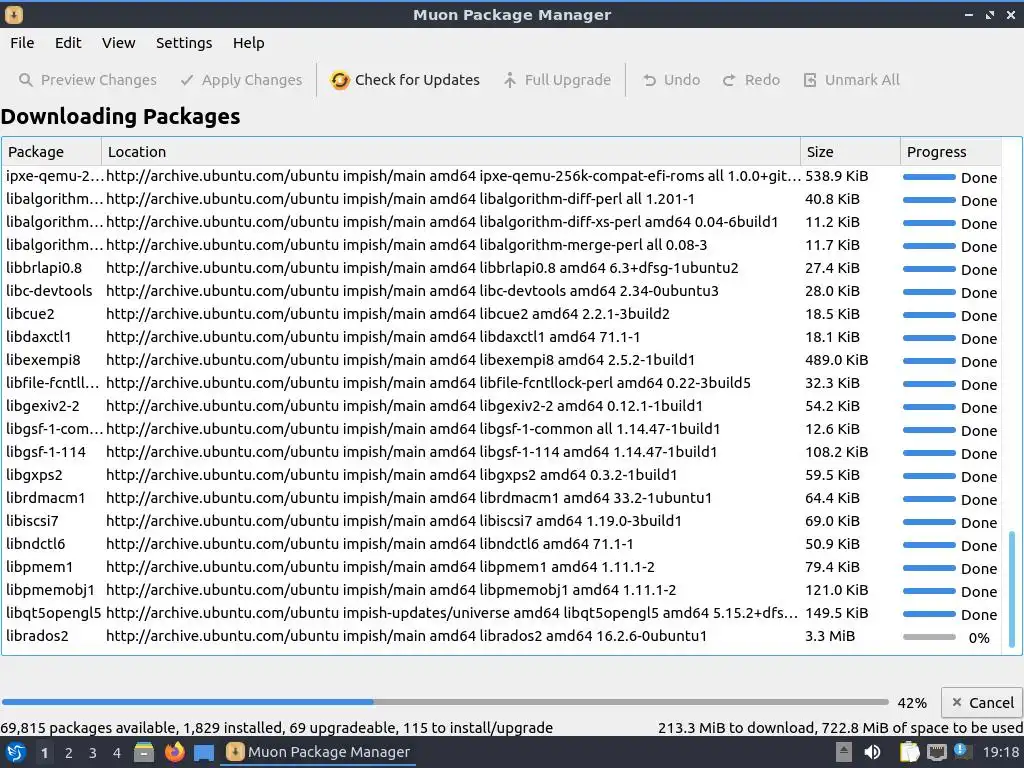Select the libgsf-1-114 package name

tap(46, 452)
